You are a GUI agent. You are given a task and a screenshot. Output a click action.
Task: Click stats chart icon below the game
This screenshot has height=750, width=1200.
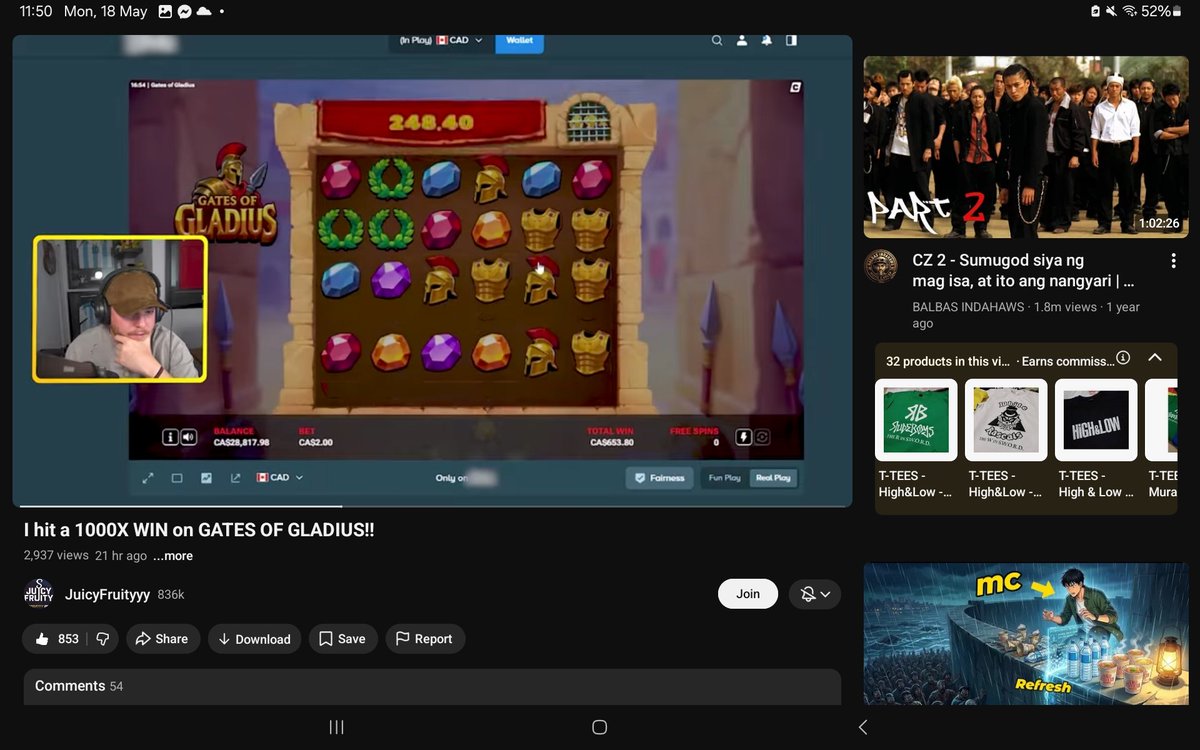point(206,478)
